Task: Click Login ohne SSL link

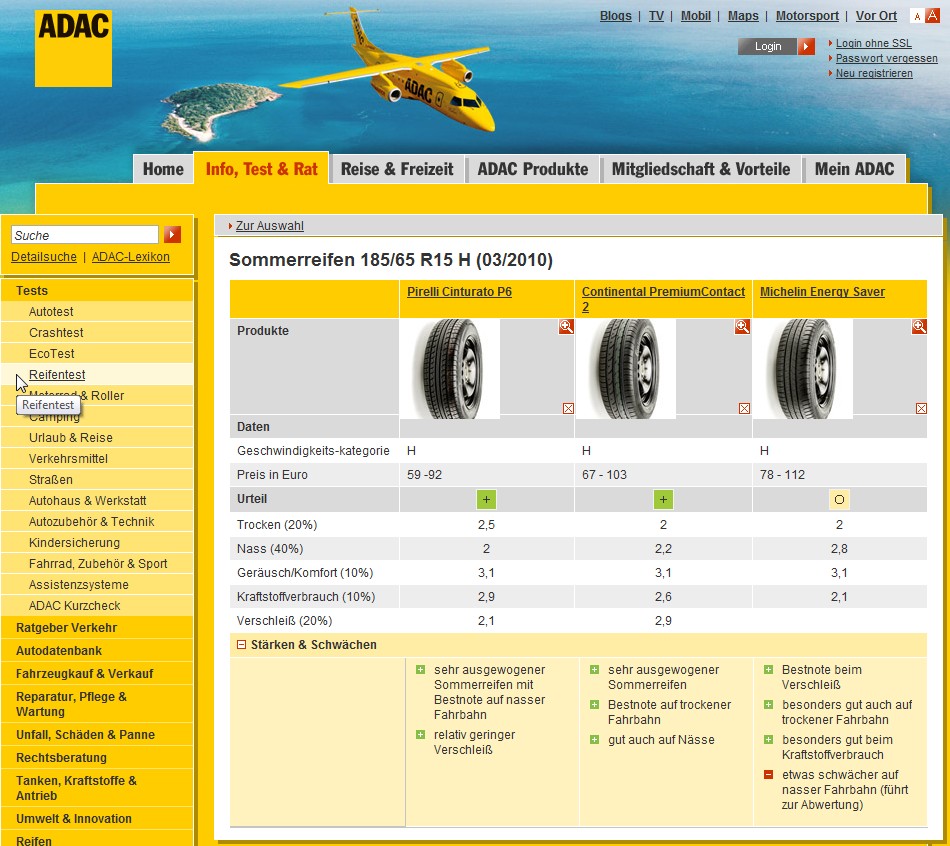Action: pos(874,43)
